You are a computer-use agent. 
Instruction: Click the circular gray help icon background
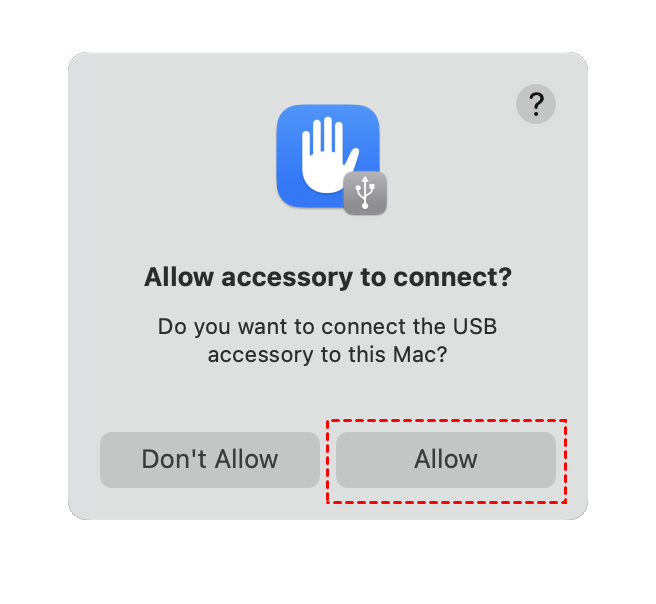coord(536,104)
